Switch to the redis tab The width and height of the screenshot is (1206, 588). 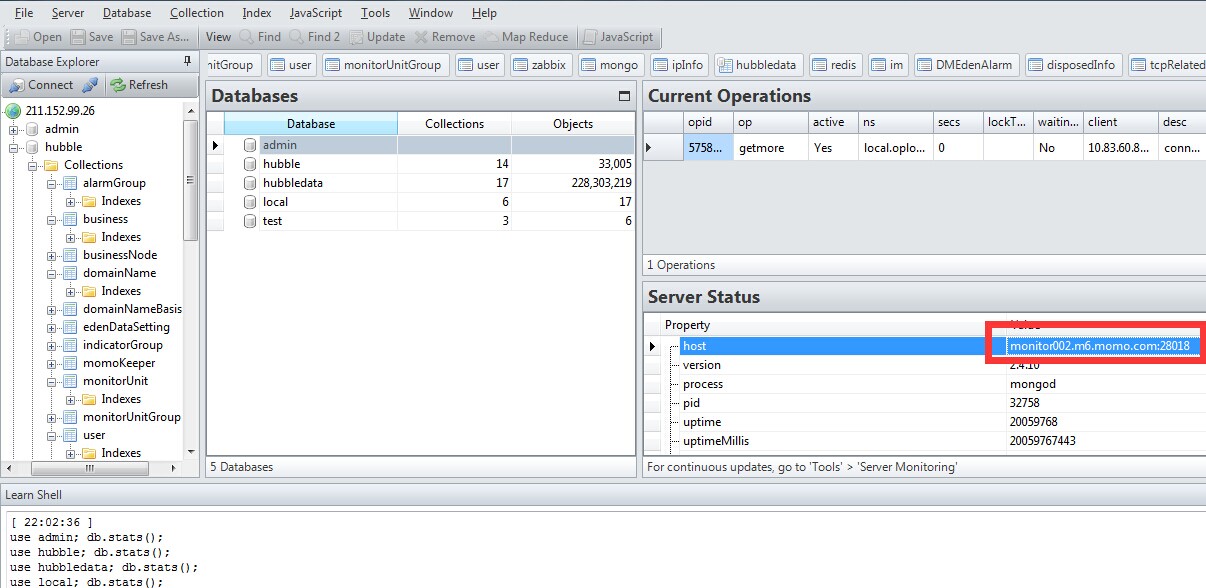pyautogui.click(x=834, y=65)
